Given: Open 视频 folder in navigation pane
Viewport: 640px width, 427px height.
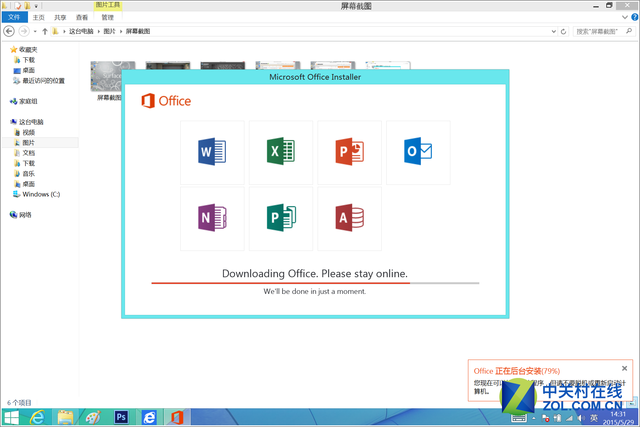Looking at the screenshot, I should 29,132.
